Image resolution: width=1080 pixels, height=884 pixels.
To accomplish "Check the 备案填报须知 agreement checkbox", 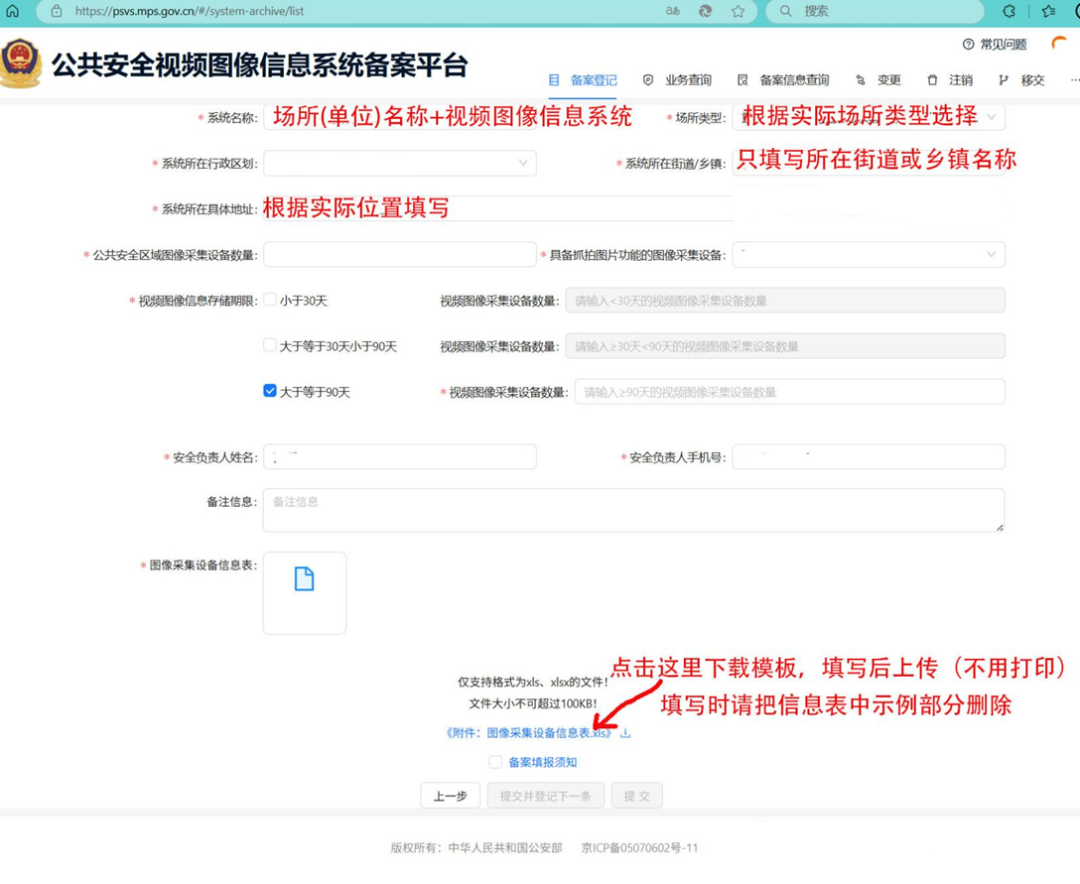I will [x=495, y=761].
